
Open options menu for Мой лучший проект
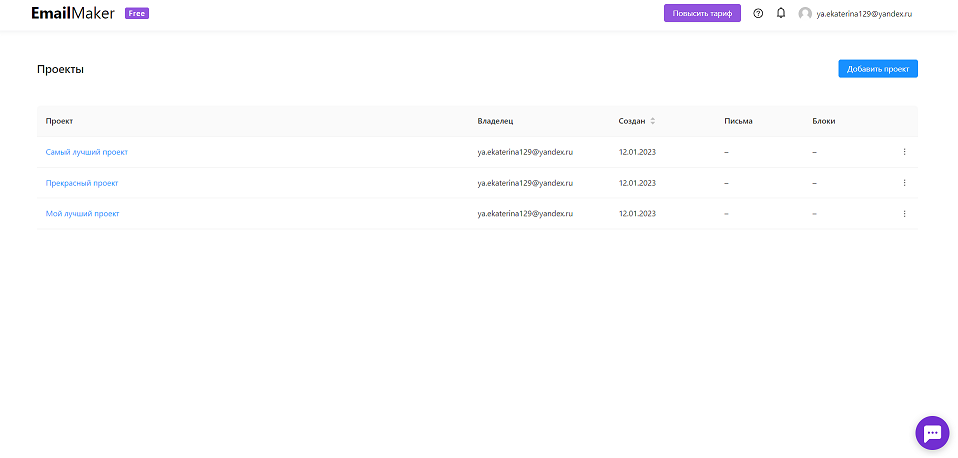click(x=904, y=214)
